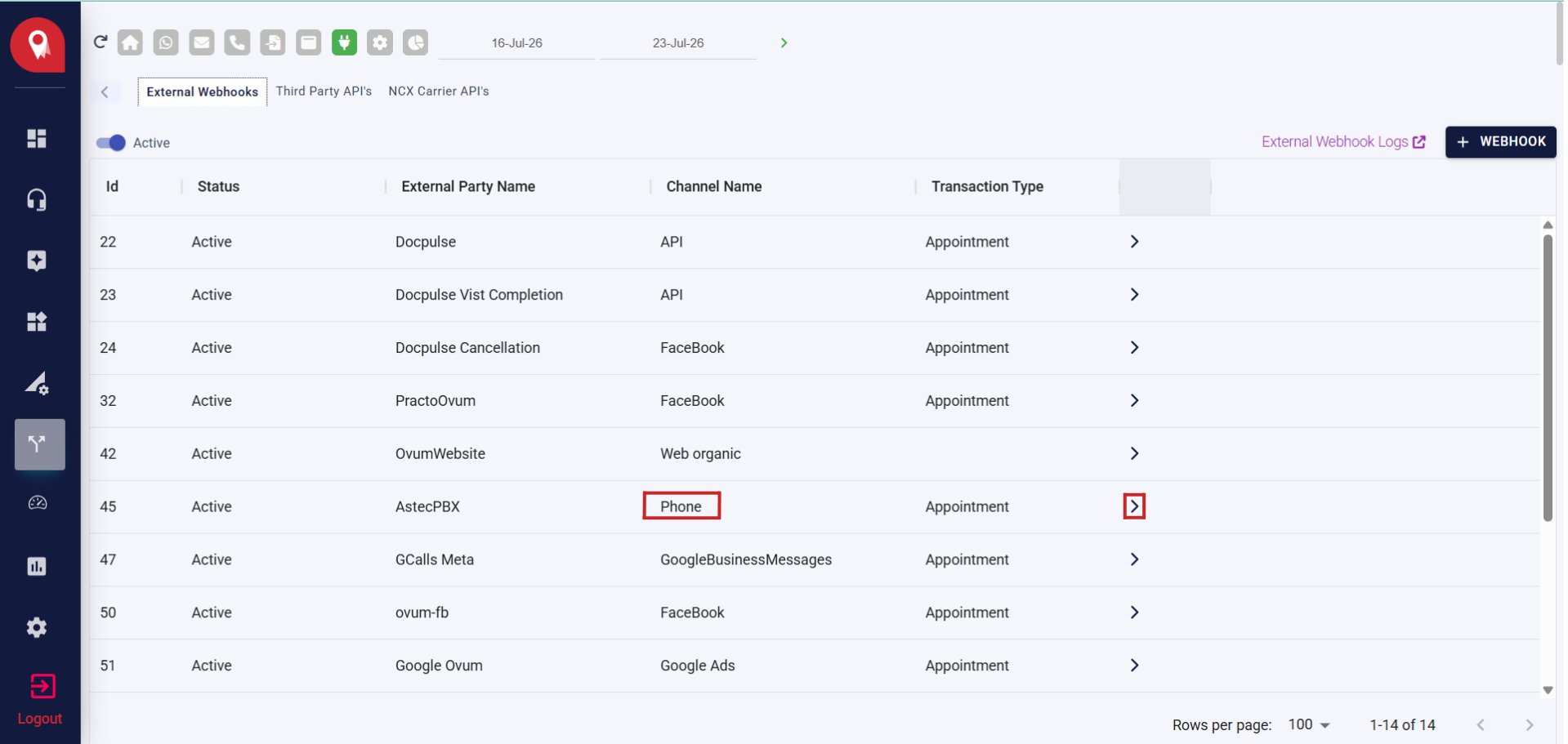The height and width of the screenshot is (744, 1568).
Task: Expand the AstecPBX row chevron
Action: tap(1134, 506)
